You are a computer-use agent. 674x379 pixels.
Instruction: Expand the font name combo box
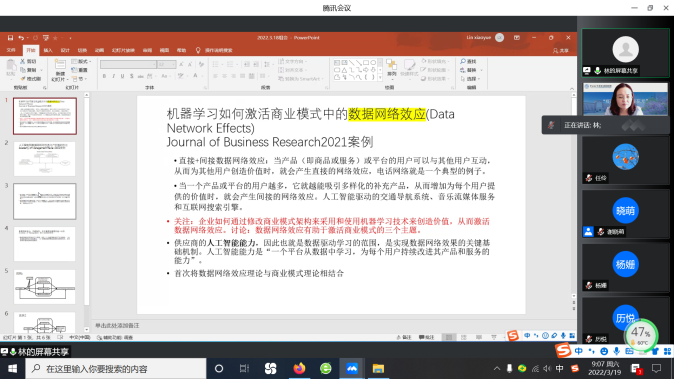coord(128,64)
